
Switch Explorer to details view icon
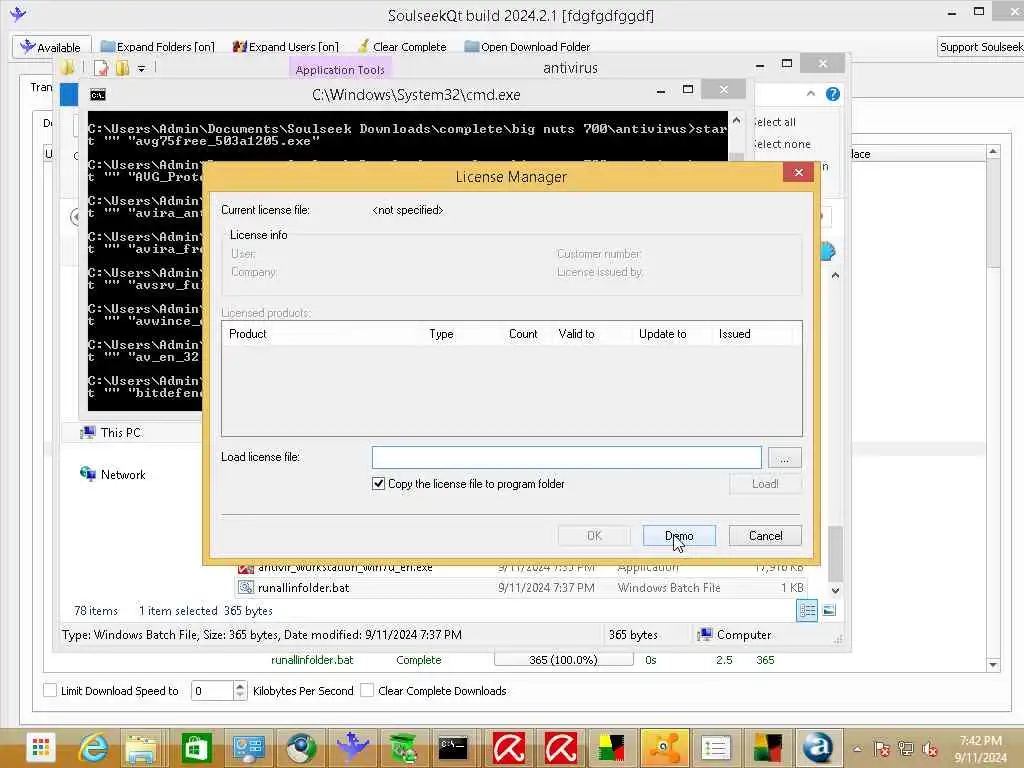click(807, 611)
